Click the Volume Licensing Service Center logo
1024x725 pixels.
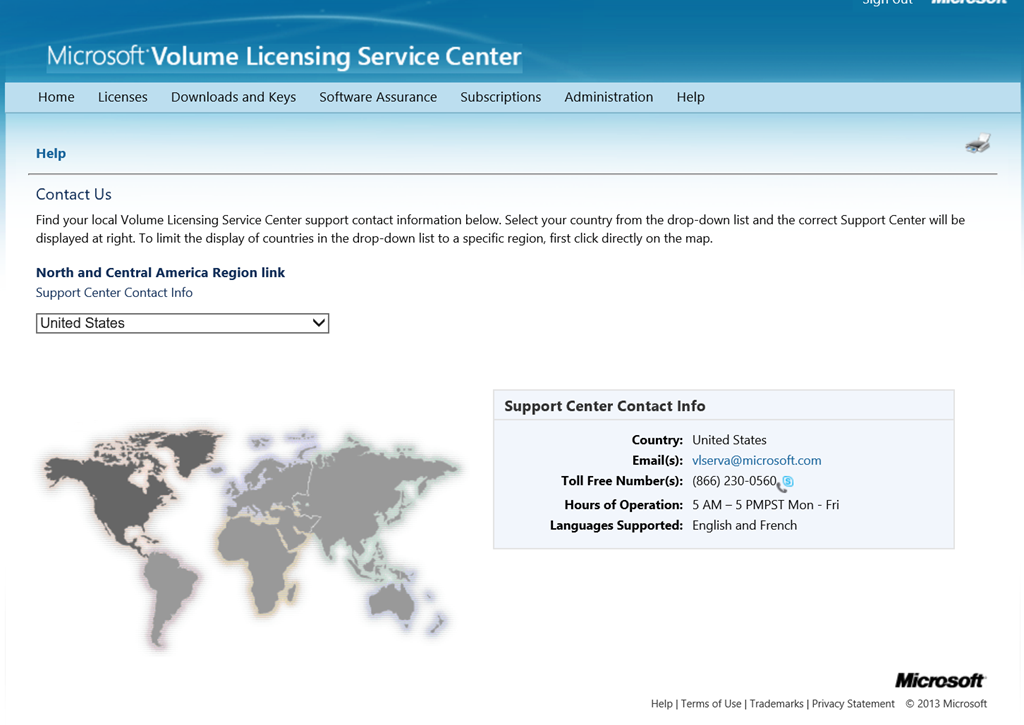pyautogui.click(x=284, y=56)
